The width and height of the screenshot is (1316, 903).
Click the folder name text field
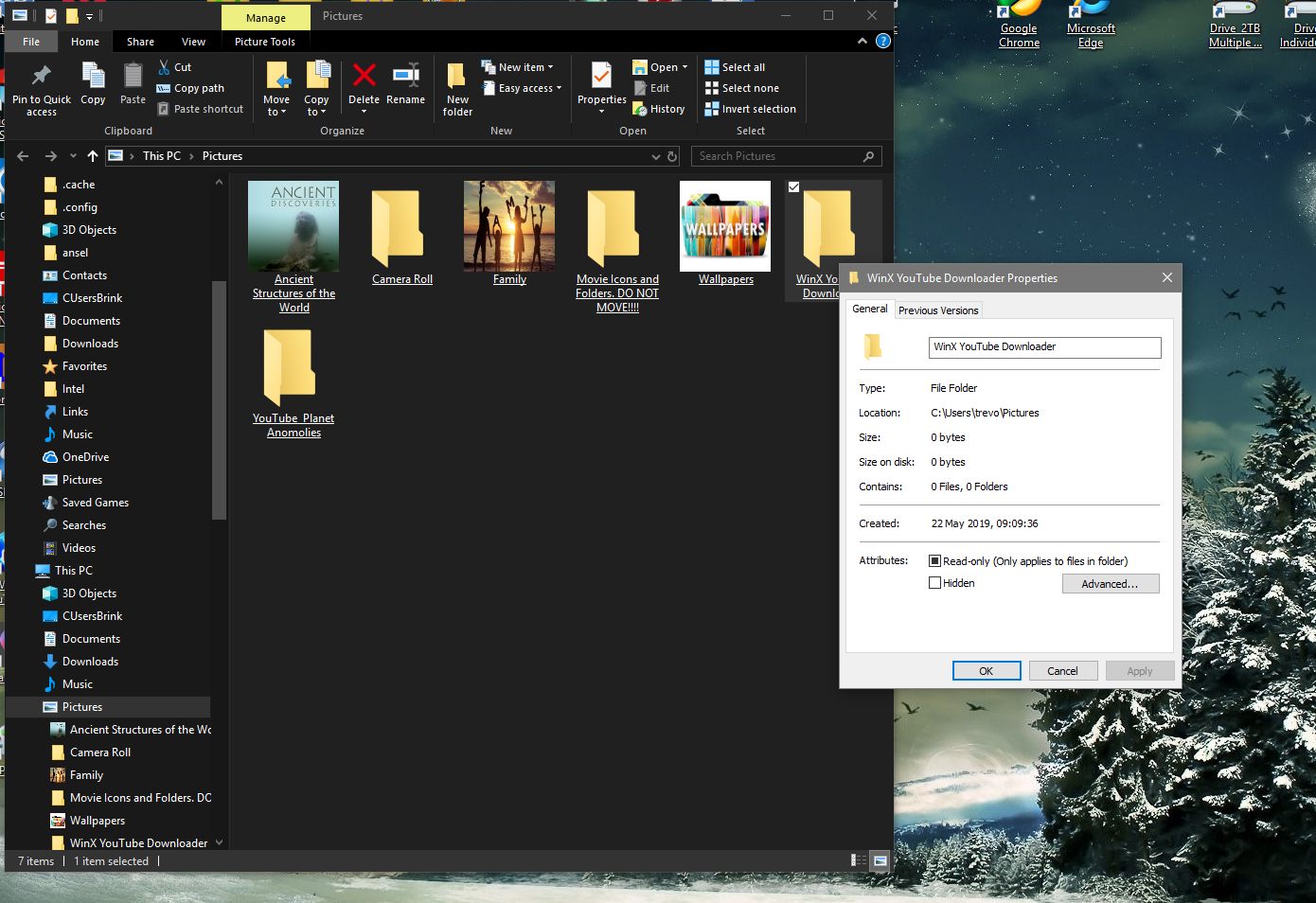click(x=1045, y=347)
